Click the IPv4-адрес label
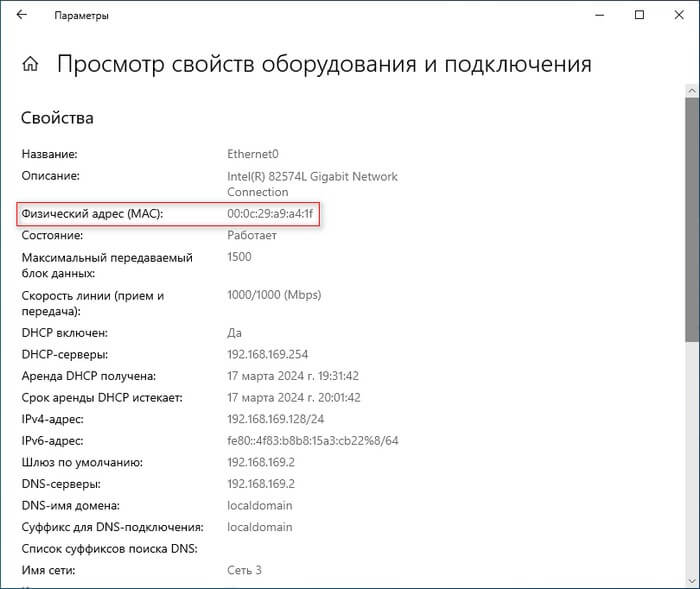This screenshot has width=700, height=589. click(x=53, y=419)
